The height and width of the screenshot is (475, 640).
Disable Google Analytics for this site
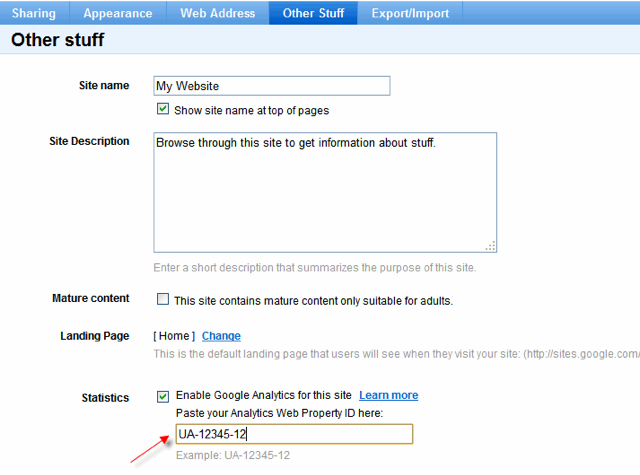coord(163,396)
